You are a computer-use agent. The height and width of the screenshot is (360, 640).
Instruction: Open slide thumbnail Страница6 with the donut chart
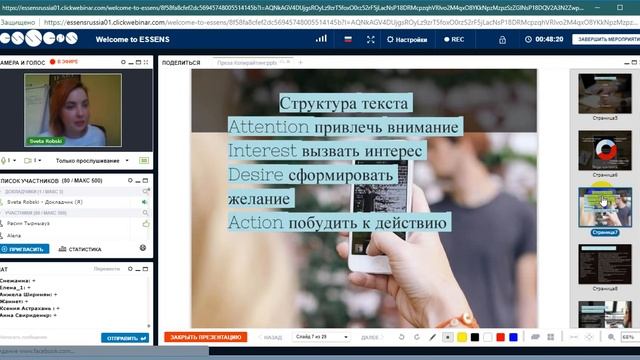point(605,150)
